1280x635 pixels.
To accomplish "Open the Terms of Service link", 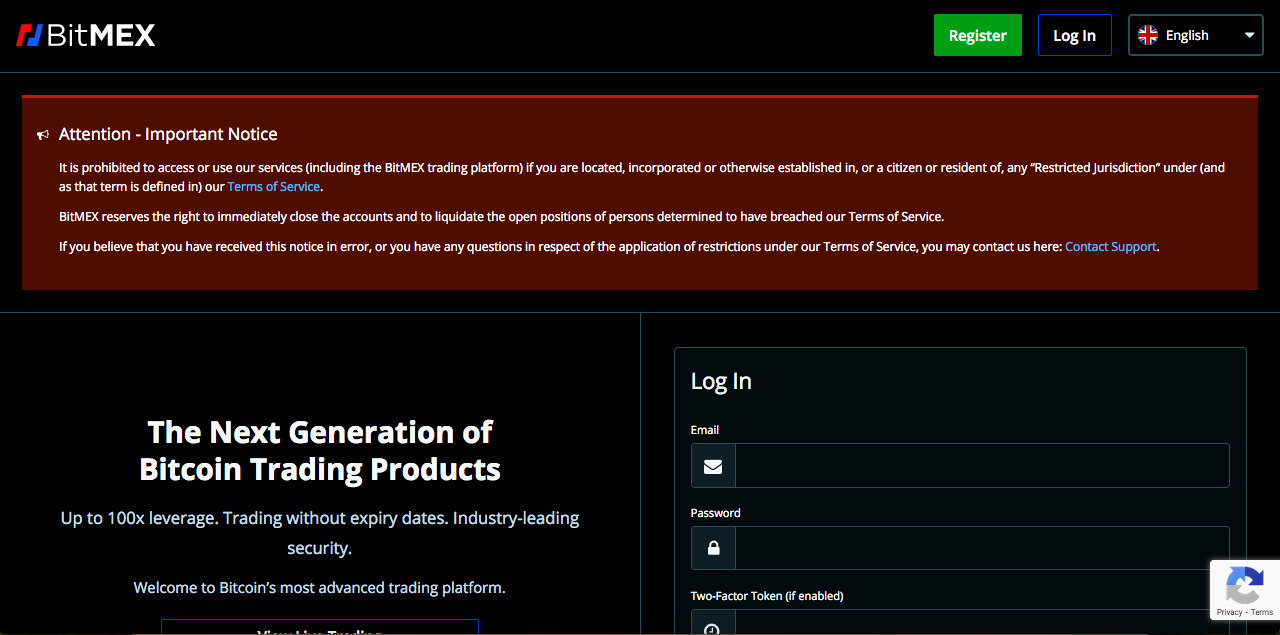I will [x=274, y=187].
